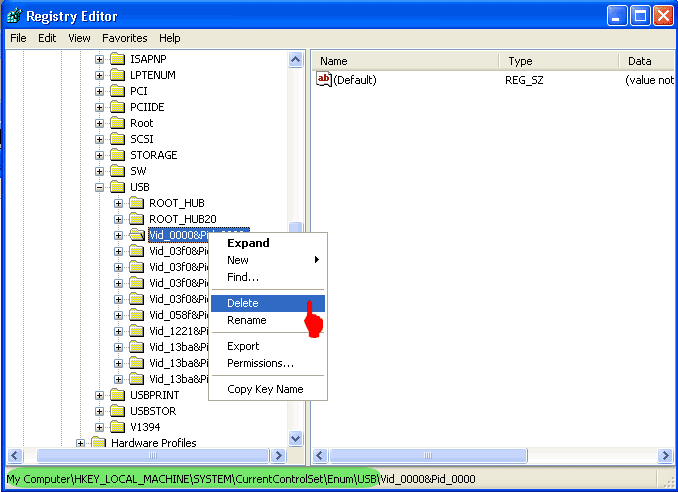The width and height of the screenshot is (678, 492).
Task: Click the PCIIDE folder icon
Action: click(x=117, y=107)
